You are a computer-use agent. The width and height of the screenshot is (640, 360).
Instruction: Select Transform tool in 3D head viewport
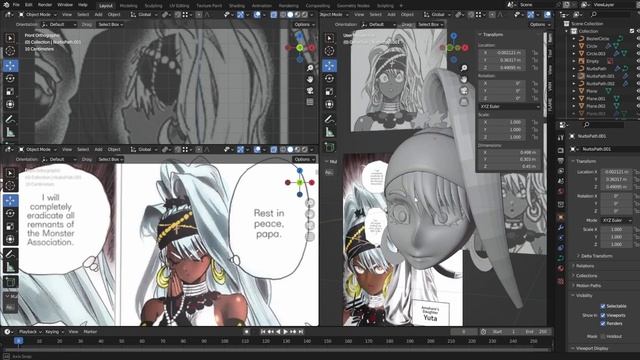pyautogui.click(x=329, y=104)
